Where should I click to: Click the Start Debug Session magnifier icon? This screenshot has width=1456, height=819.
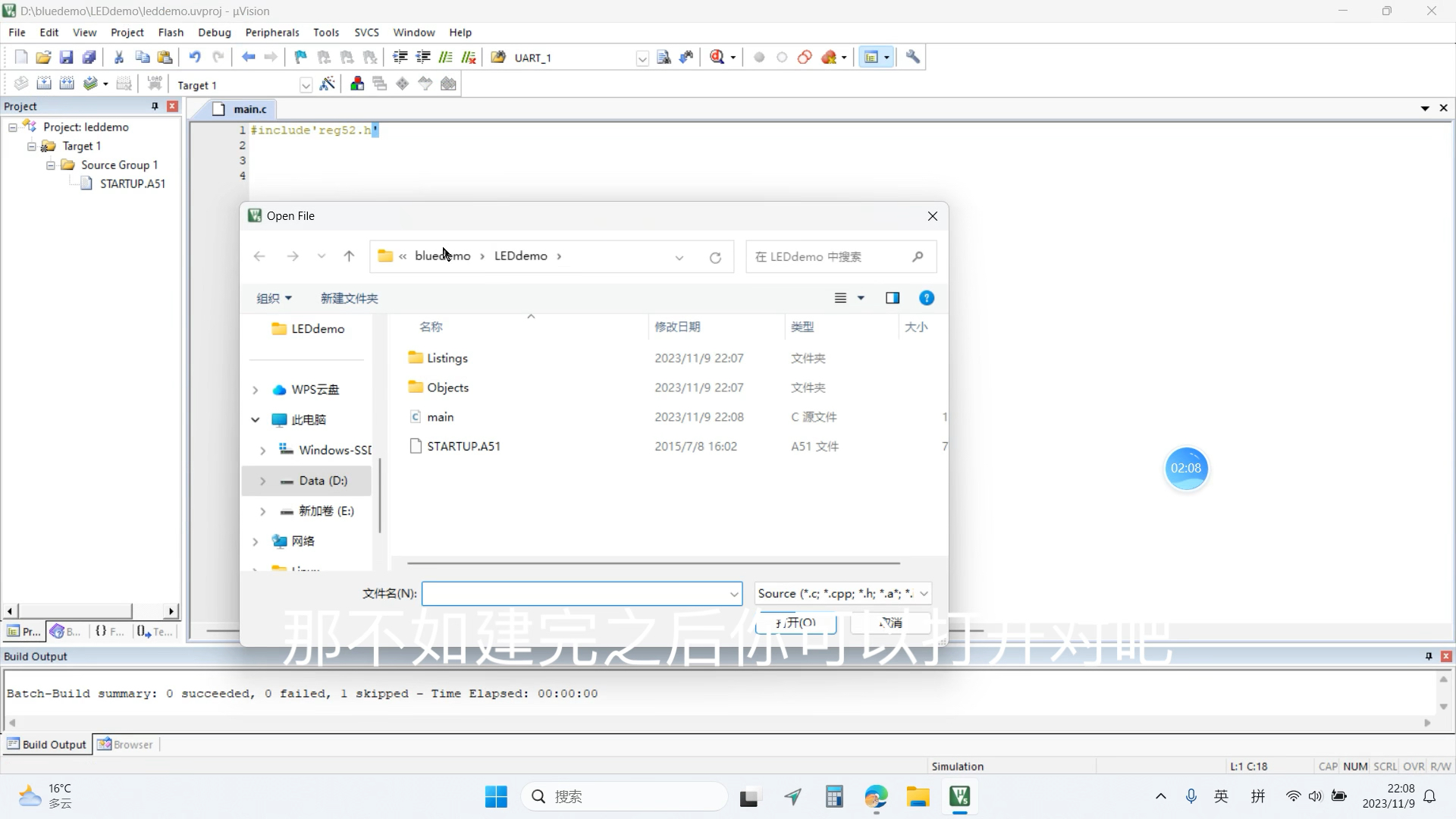717,58
